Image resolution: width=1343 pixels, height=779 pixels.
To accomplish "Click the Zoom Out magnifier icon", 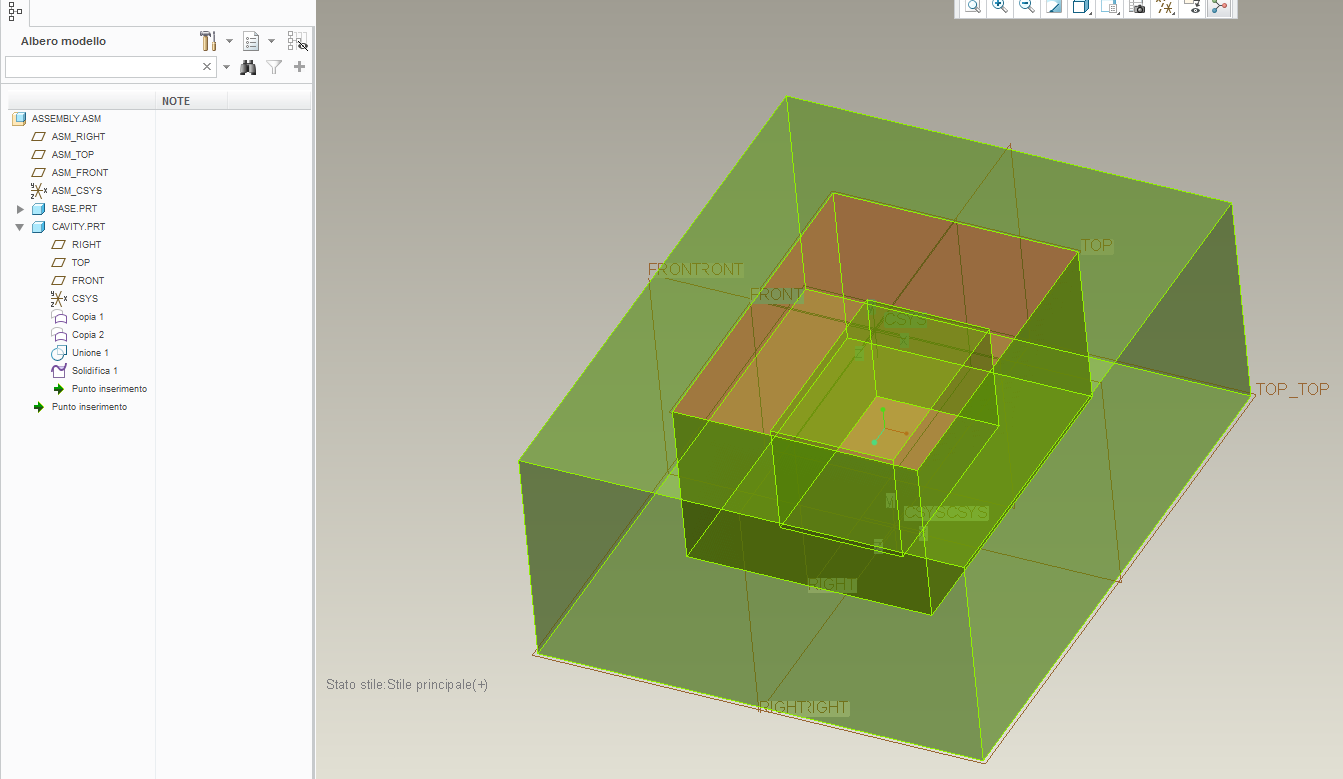I will (1026, 6).
